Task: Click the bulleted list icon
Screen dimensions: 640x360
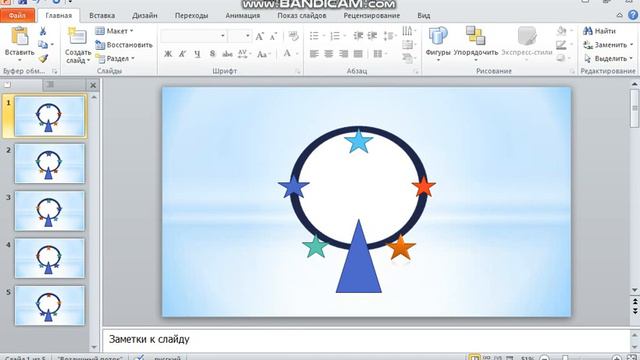Action: (314, 36)
